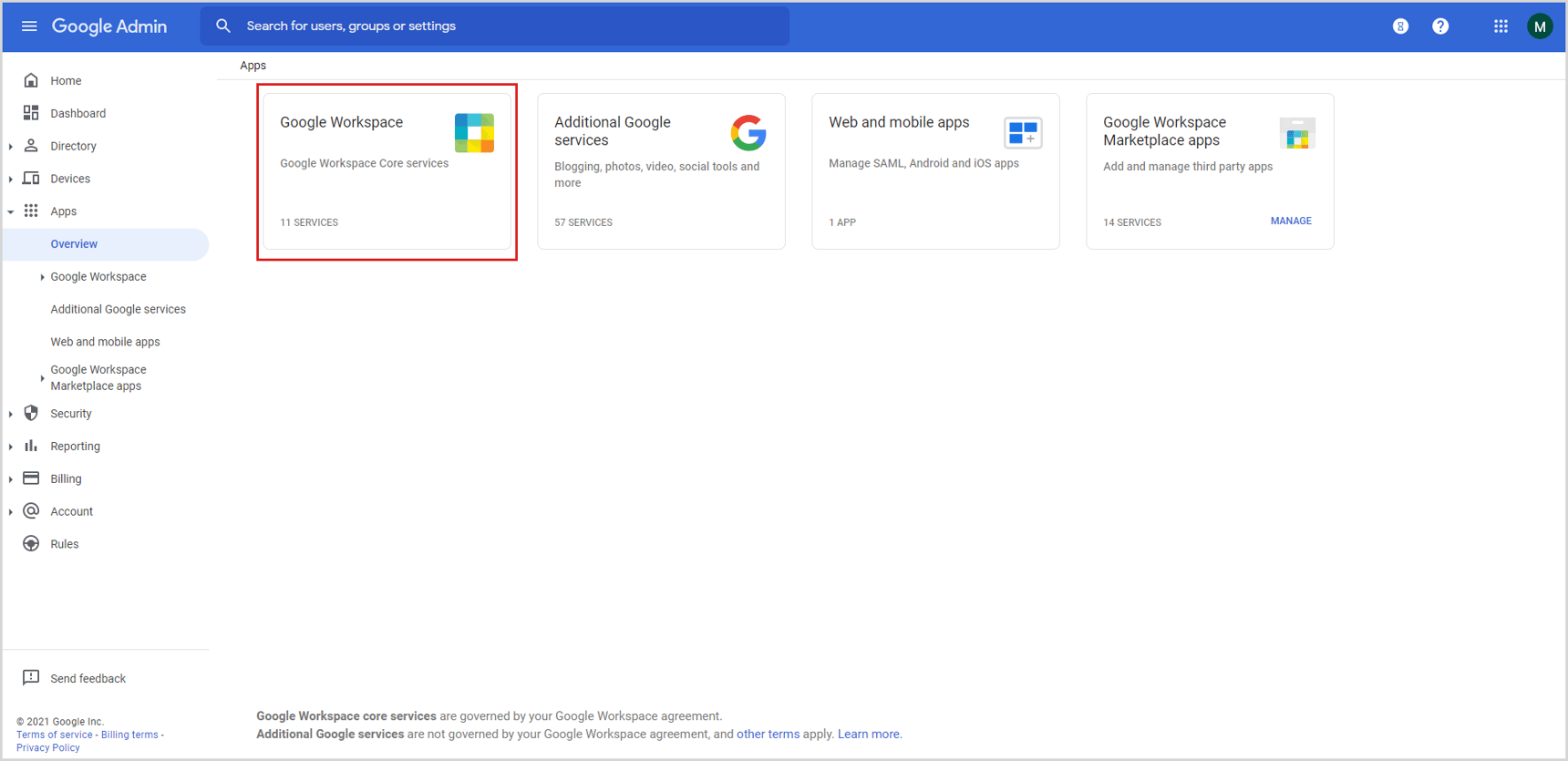Click MANAGE on Marketplace apps card
The width and height of the screenshot is (1568, 761).
click(1290, 221)
